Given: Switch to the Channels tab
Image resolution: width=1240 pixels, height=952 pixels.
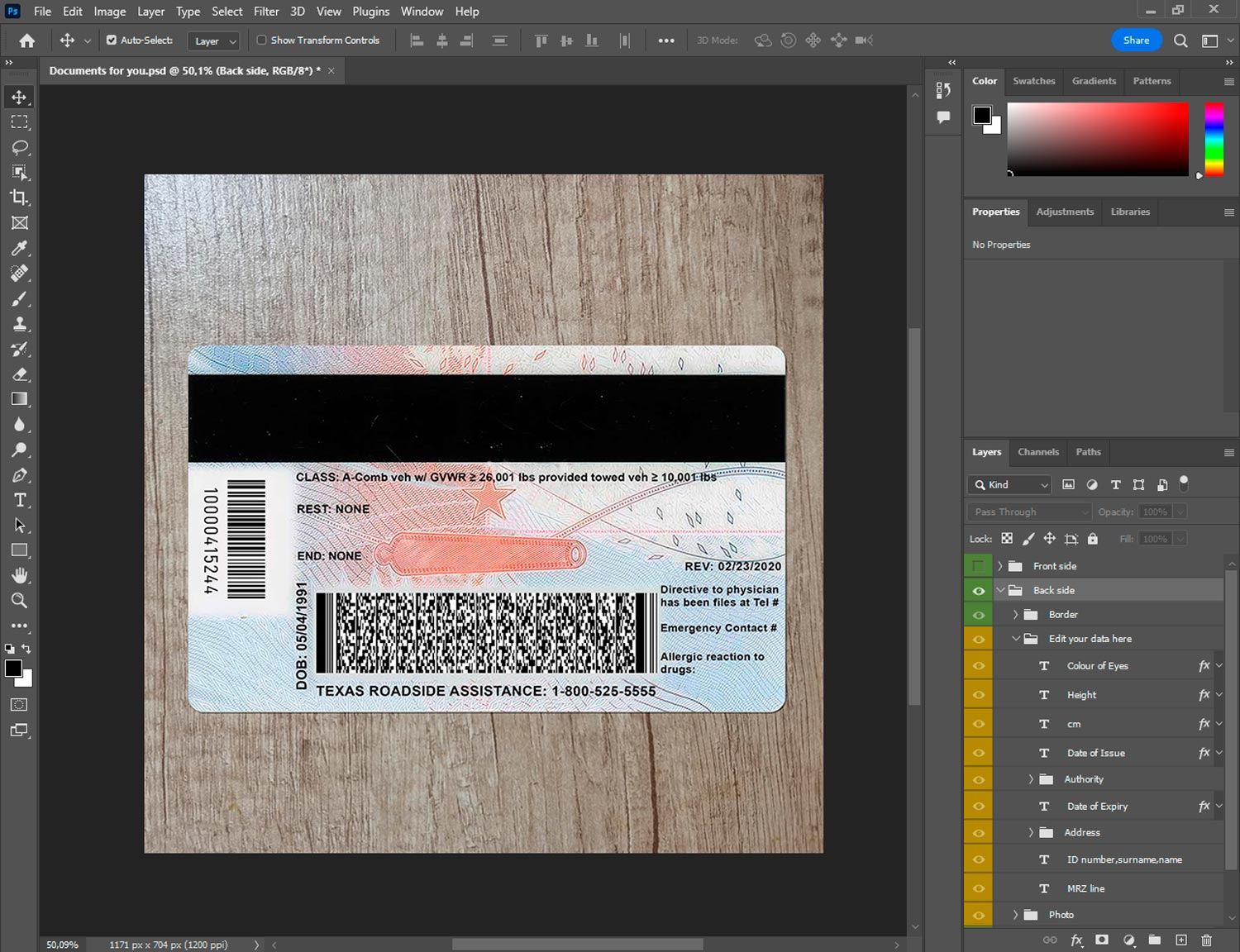Looking at the screenshot, I should [x=1037, y=452].
